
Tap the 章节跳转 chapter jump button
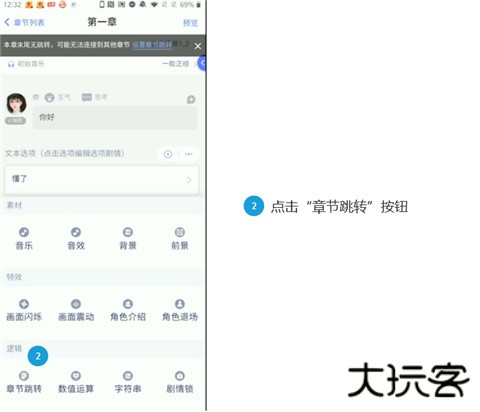point(24,382)
